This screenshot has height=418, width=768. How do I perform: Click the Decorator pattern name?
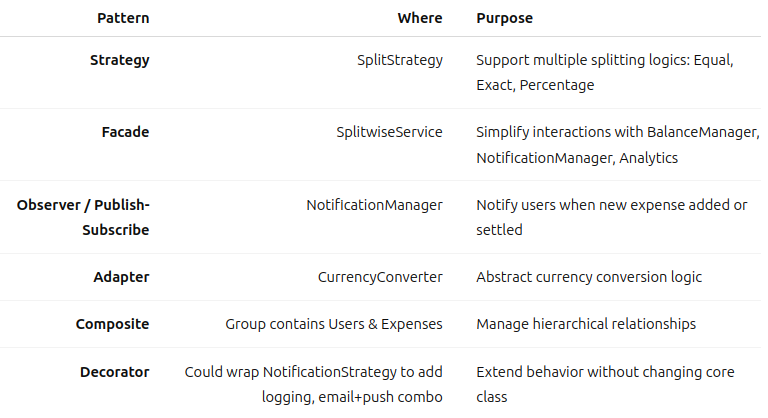click(115, 372)
